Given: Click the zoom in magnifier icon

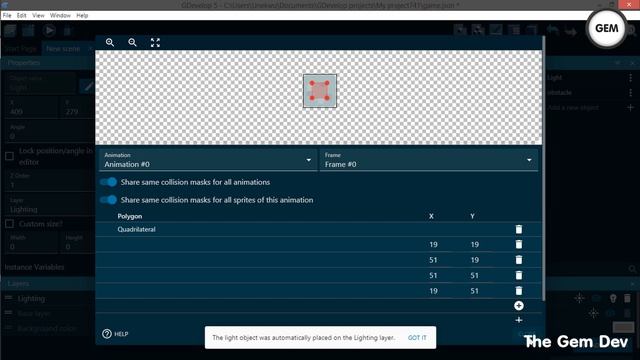Looking at the screenshot, I should click(x=110, y=42).
